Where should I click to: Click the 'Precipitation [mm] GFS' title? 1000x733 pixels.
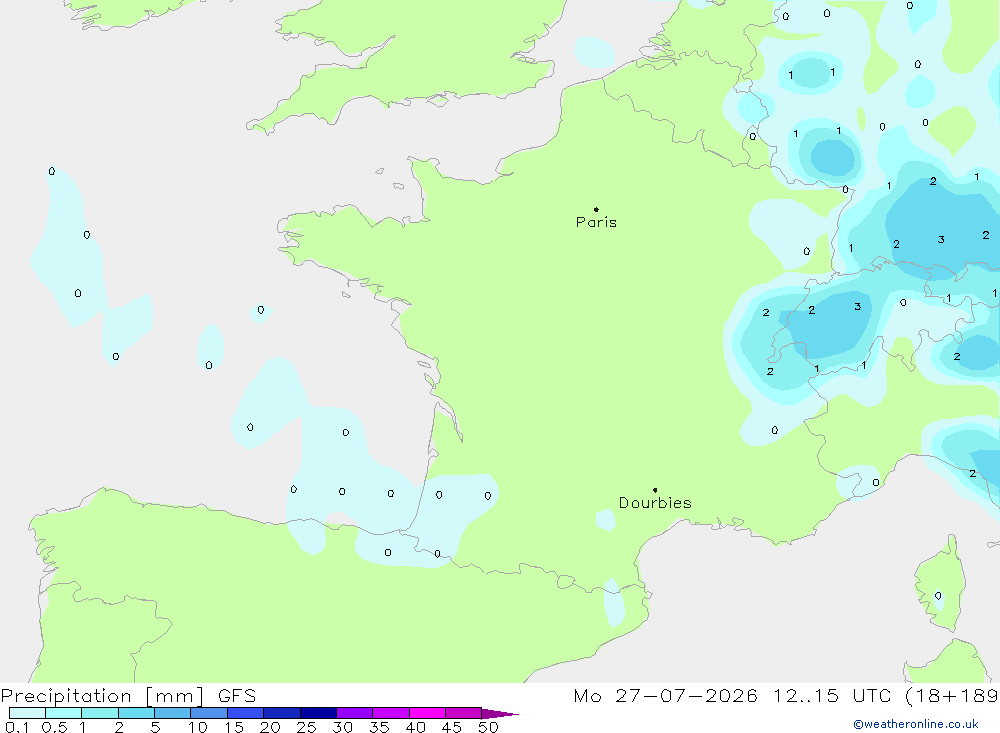pyautogui.click(x=128, y=695)
